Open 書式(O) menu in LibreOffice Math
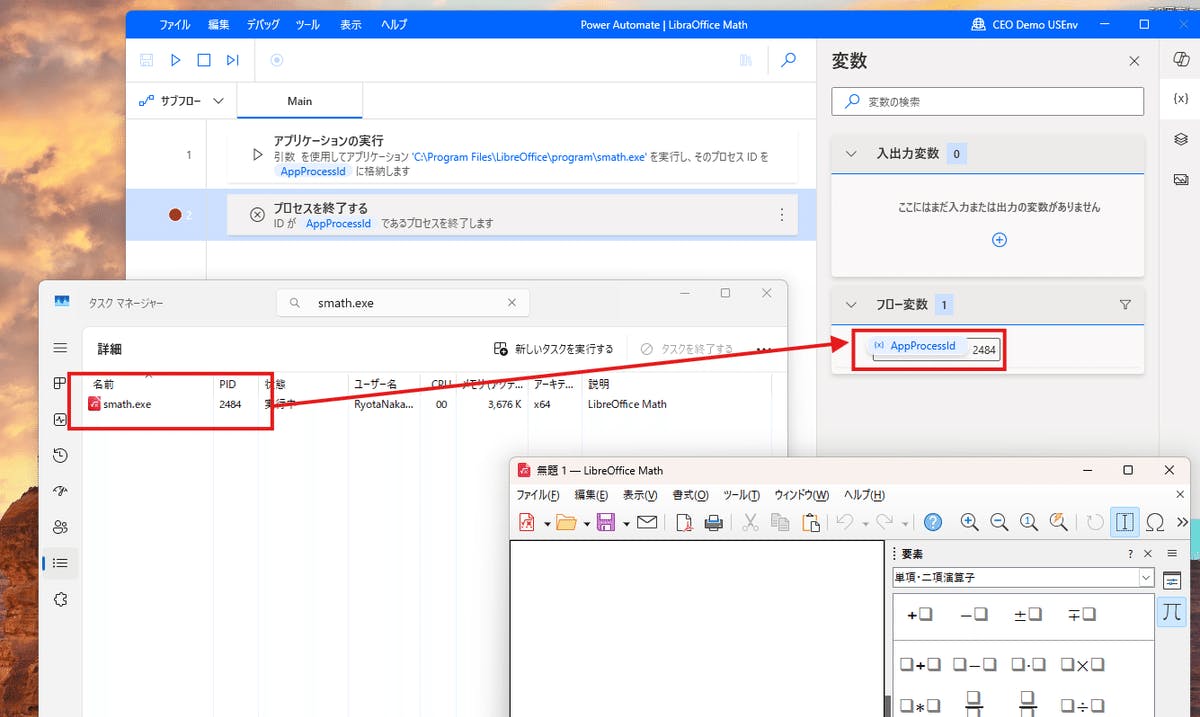This screenshot has height=717, width=1200. click(690, 495)
